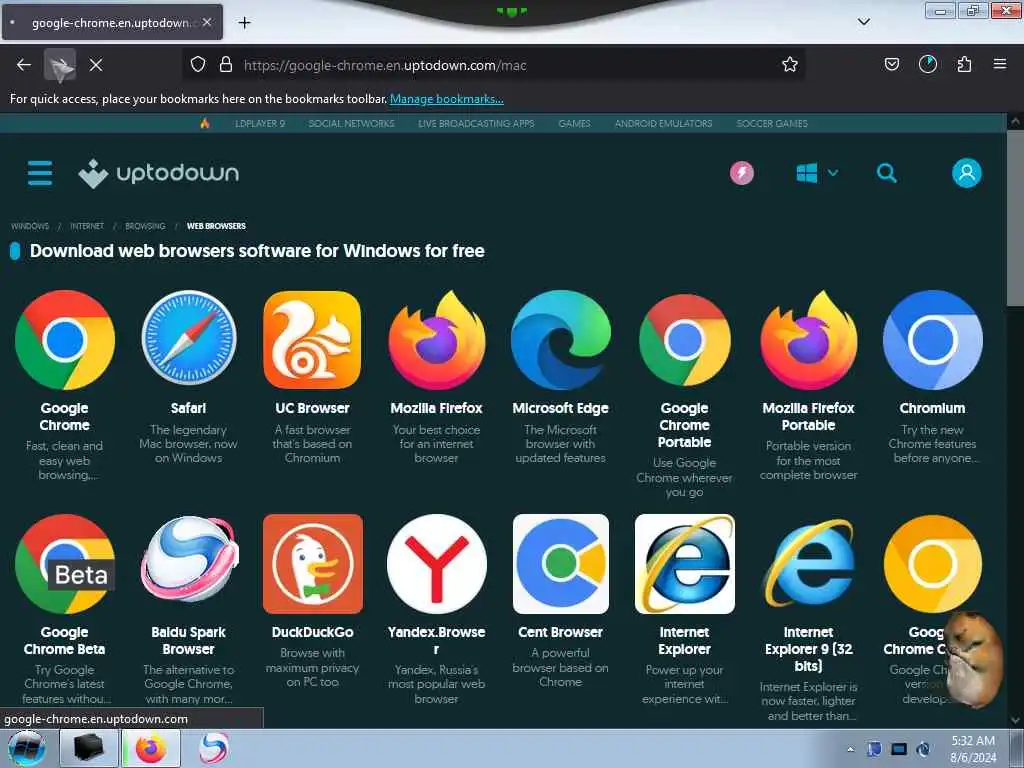Go to the INTERNET breadcrumb
Image resolution: width=1024 pixels, height=768 pixels.
pyautogui.click(x=87, y=226)
